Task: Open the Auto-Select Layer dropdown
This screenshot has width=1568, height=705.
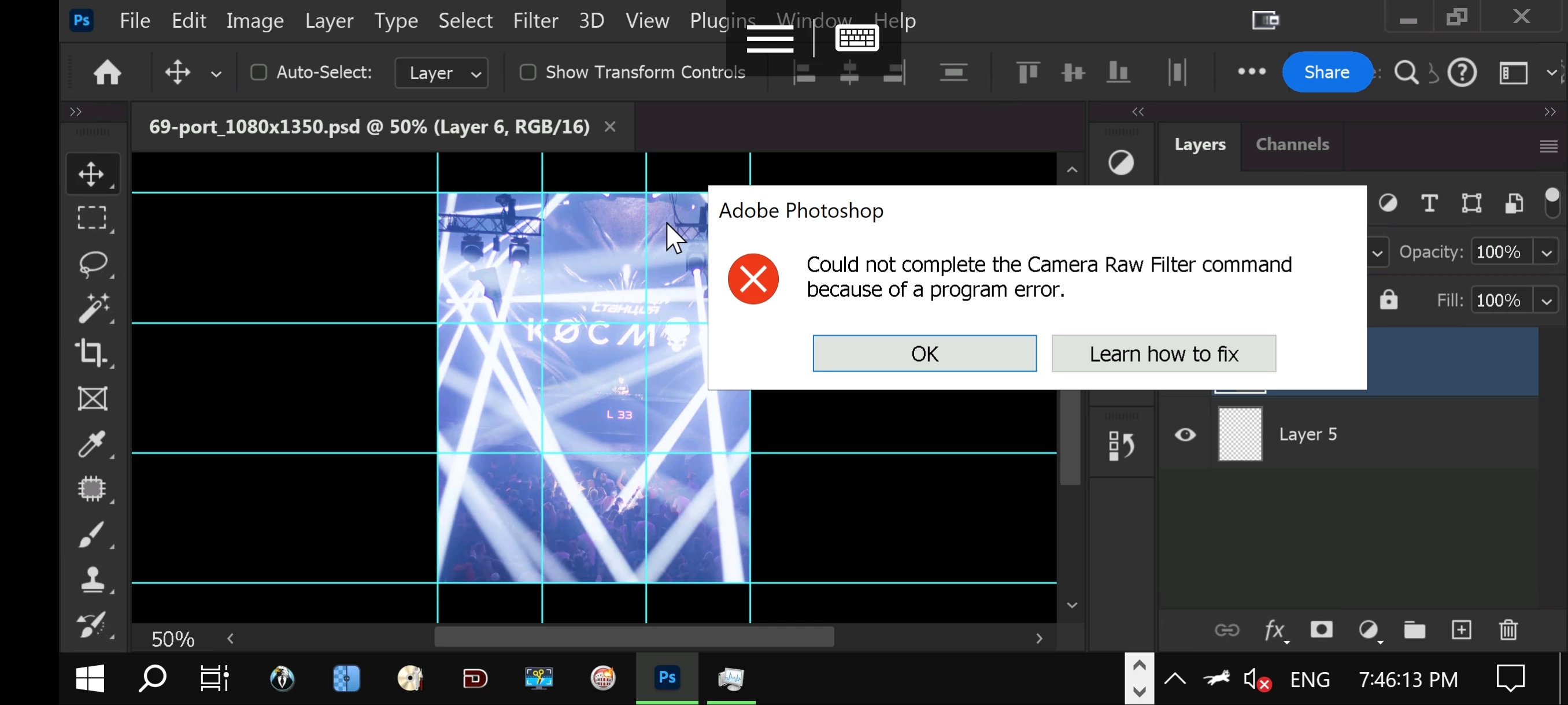Action: click(441, 73)
